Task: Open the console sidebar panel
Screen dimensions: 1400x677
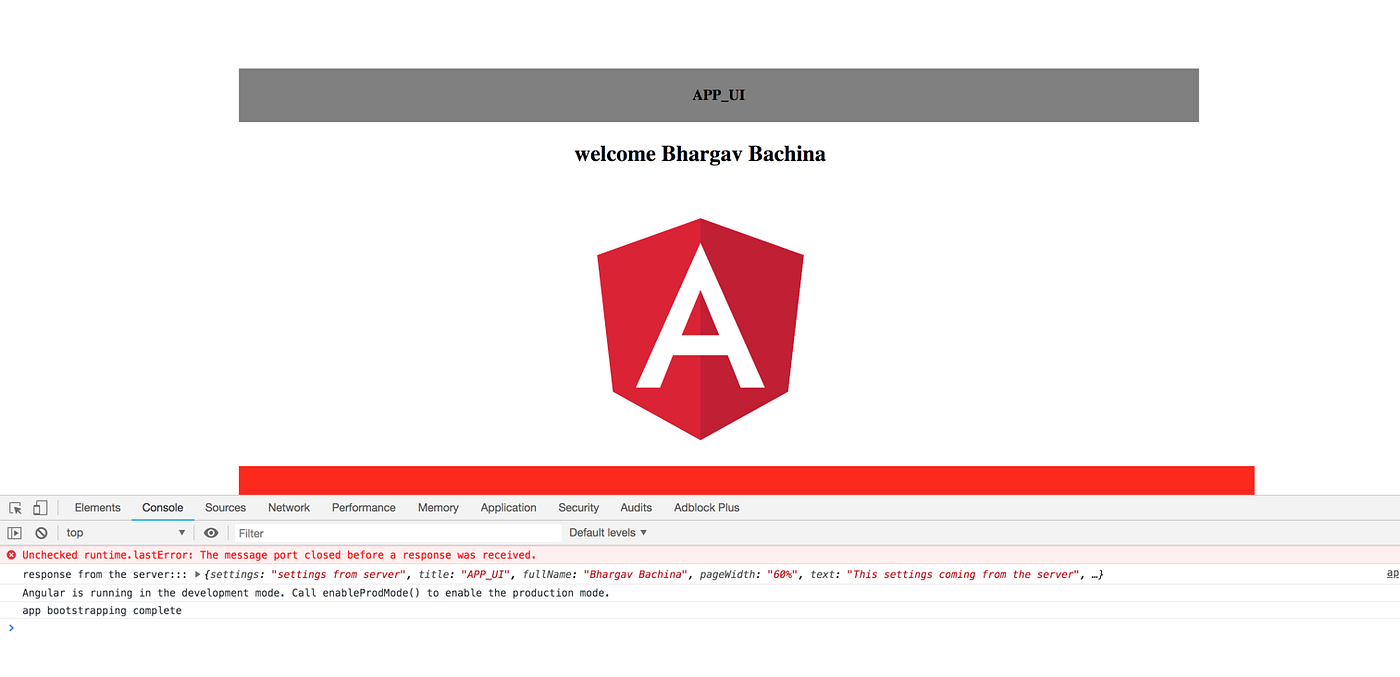Action: pos(14,532)
